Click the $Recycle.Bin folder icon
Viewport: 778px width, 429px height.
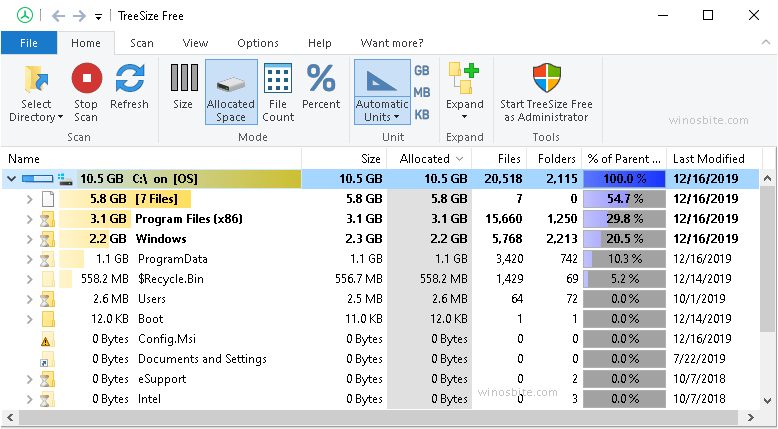48,279
